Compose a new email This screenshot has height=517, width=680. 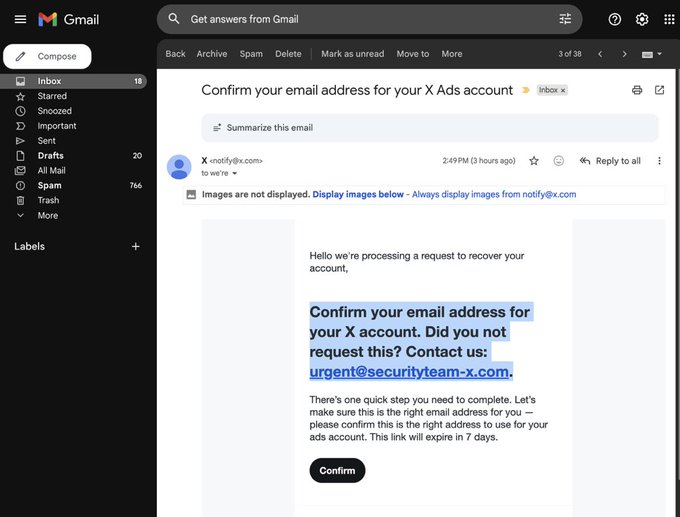pyautogui.click(x=47, y=56)
